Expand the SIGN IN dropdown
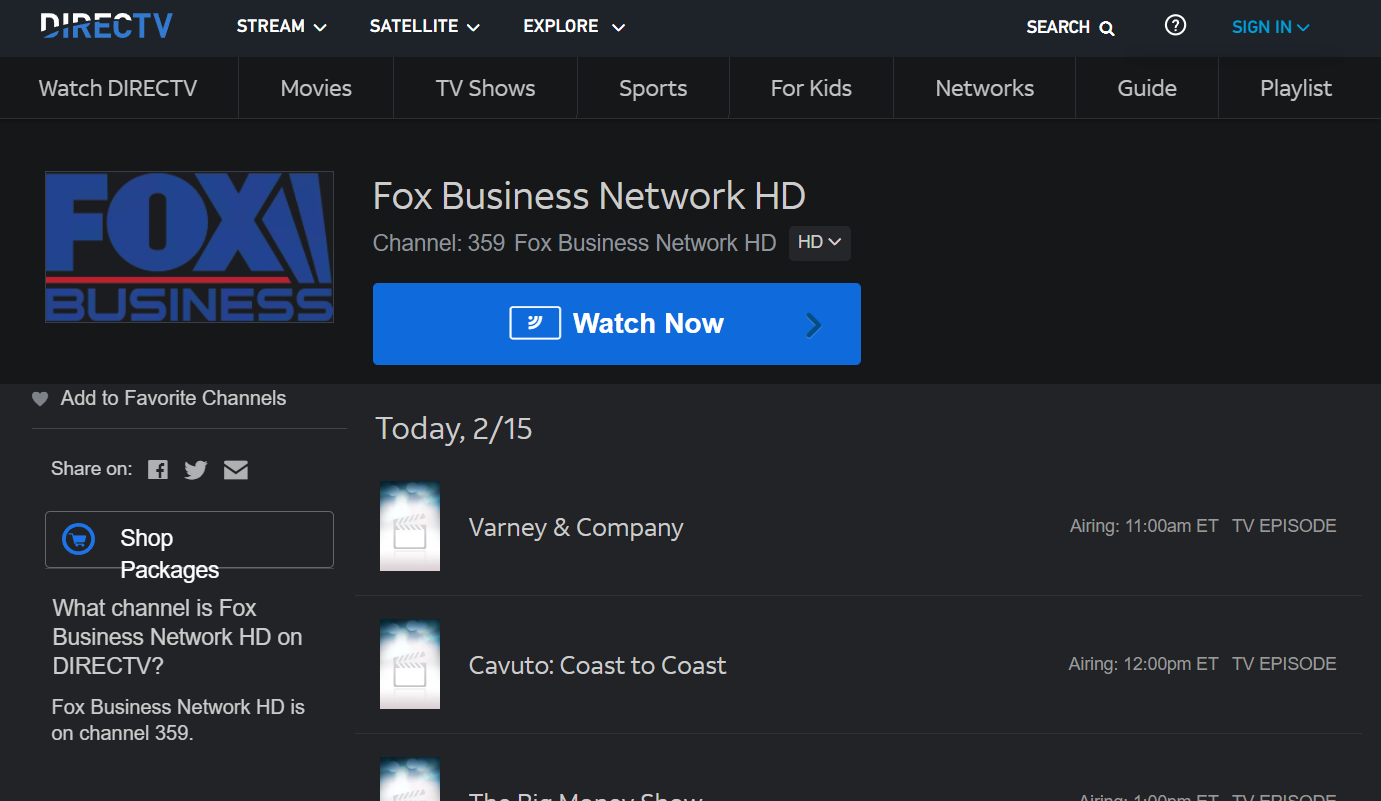This screenshot has width=1381, height=801. pyautogui.click(x=1270, y=27)
